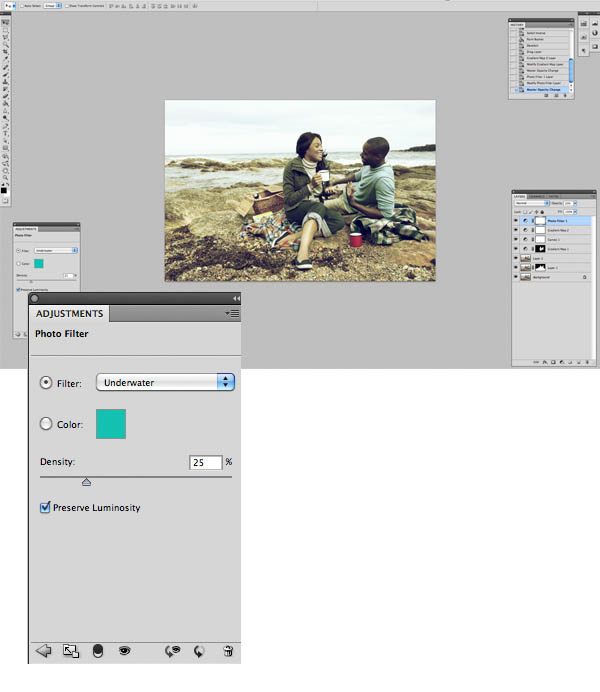Viewport: 600px width, 692px height.
Task: Toggle layer visibility eye in Adjustments footer
Action: [x=125, y=651]
